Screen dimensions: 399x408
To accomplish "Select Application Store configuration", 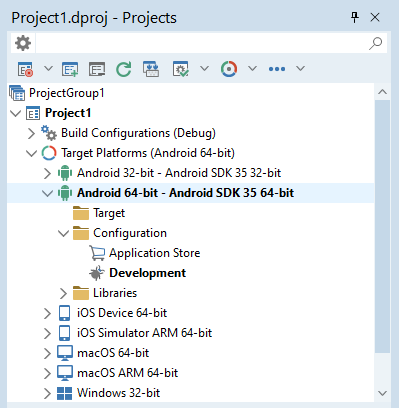I will [155, 253].
